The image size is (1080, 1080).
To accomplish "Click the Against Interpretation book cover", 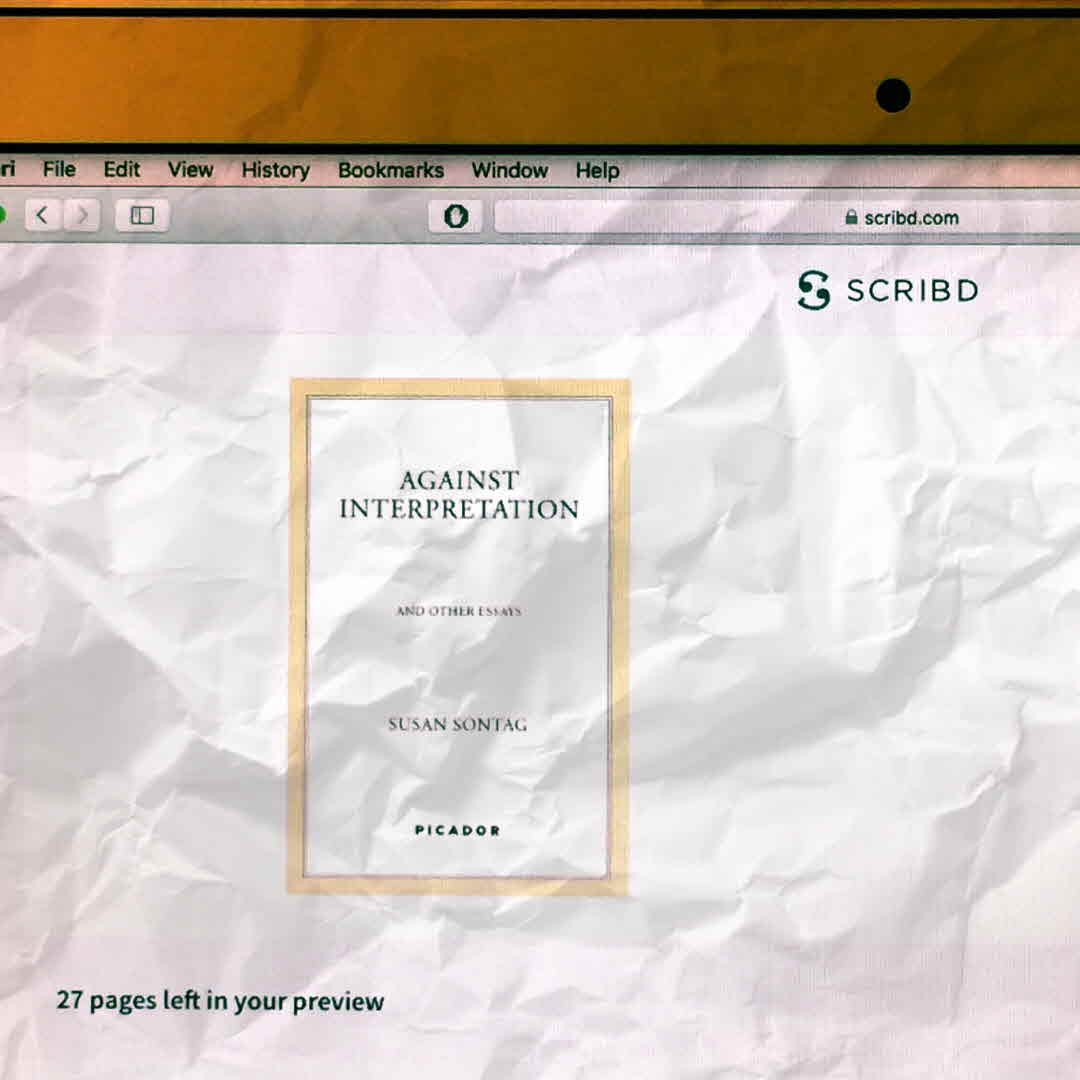I will coord(459,637).
